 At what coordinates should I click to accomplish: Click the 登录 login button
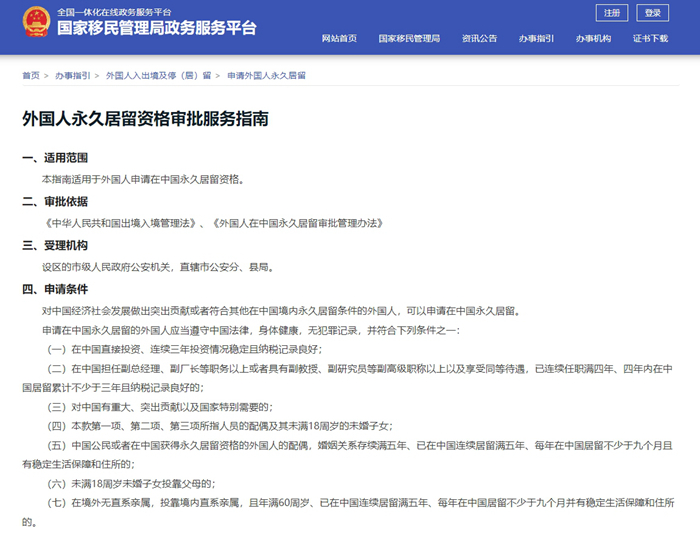click(653, 13)
